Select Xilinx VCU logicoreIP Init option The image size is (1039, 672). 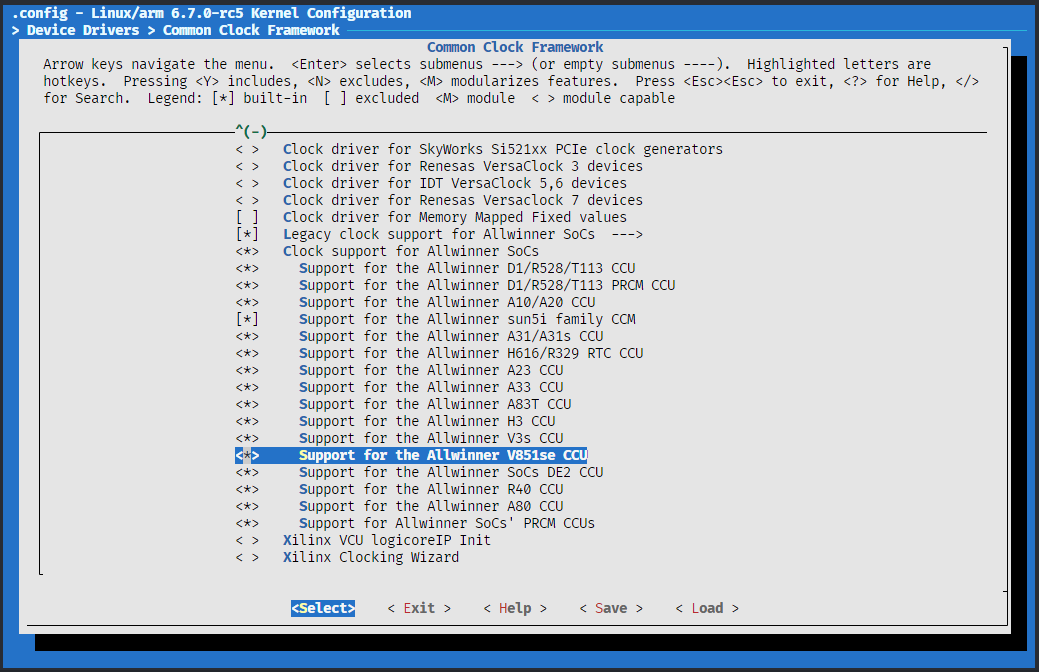pyautogui.click(x=386, y=540)
